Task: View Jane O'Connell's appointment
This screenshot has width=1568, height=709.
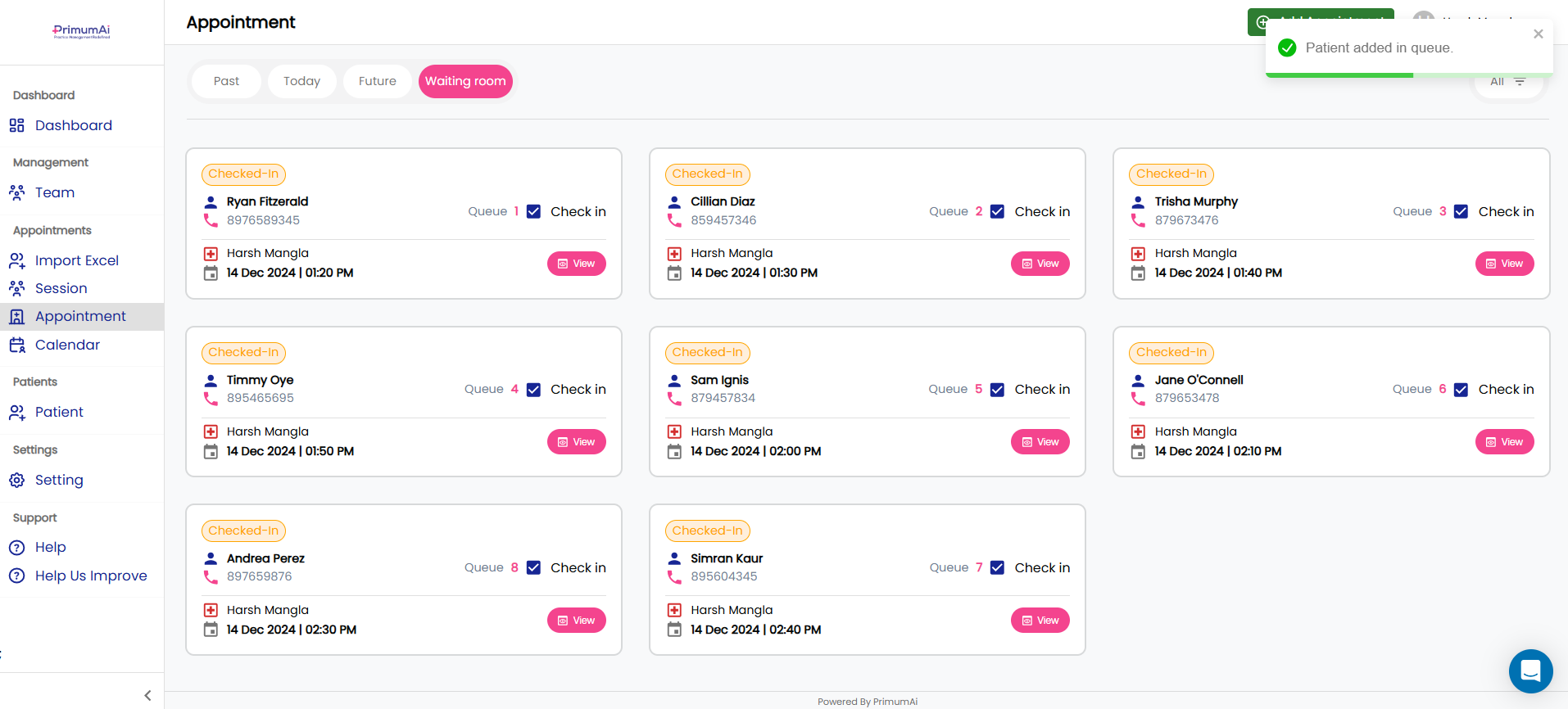Action: (x=1503, y=442)
